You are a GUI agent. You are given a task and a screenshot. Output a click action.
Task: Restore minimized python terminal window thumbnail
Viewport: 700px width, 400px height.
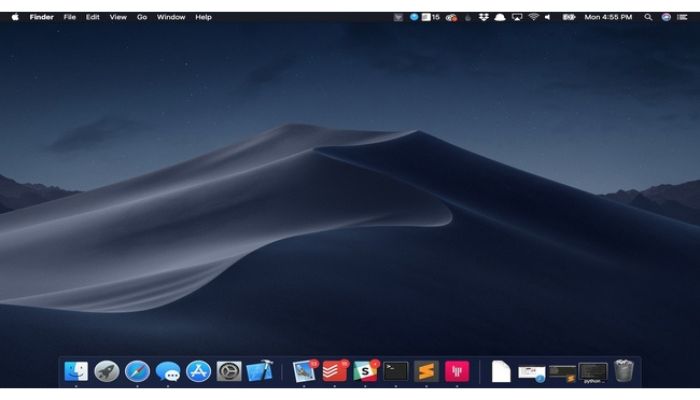click(x=593, y=373)
